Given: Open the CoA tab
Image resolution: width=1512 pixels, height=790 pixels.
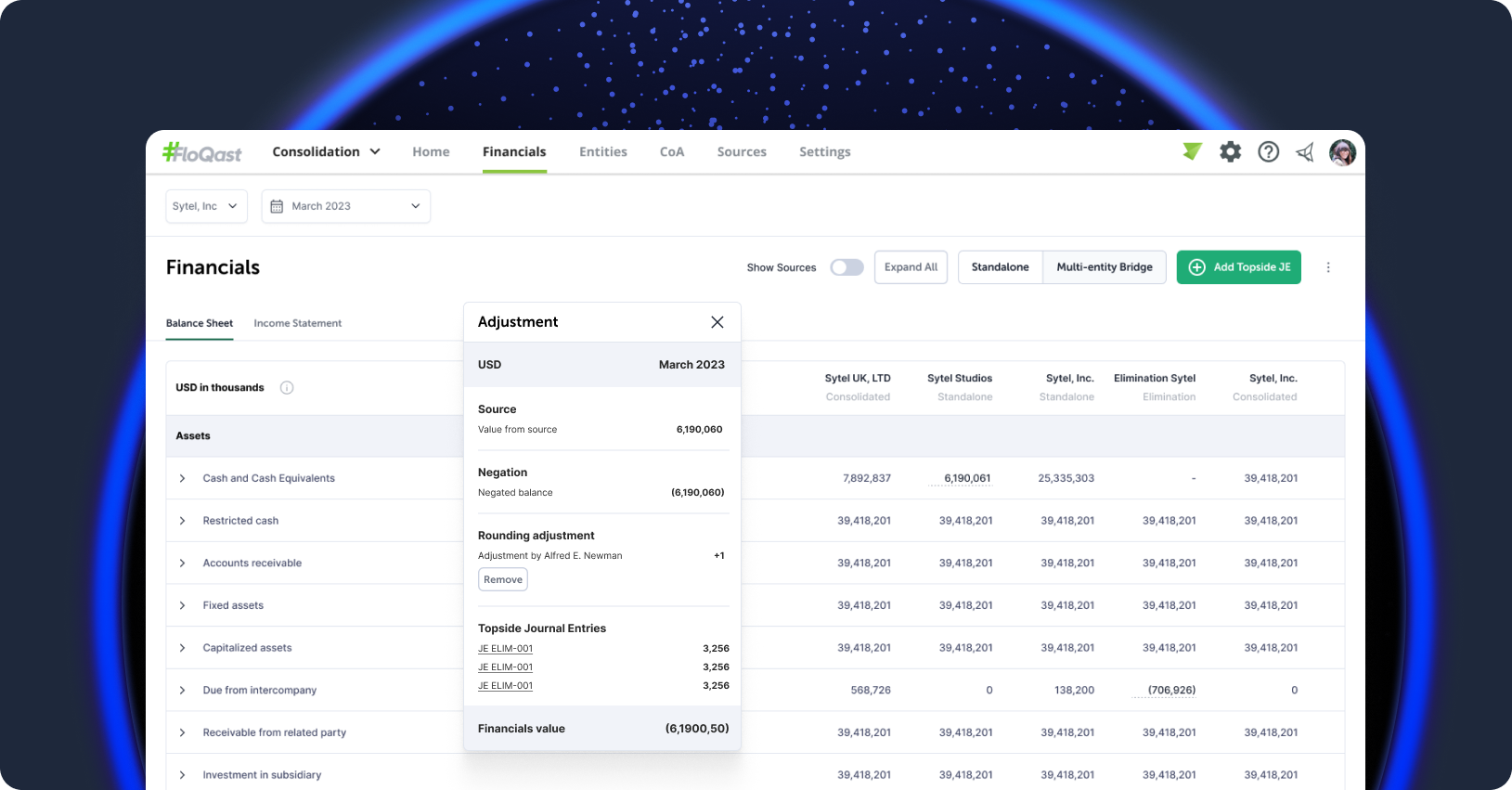Looking at the screenshot, I should coord(672,152).
